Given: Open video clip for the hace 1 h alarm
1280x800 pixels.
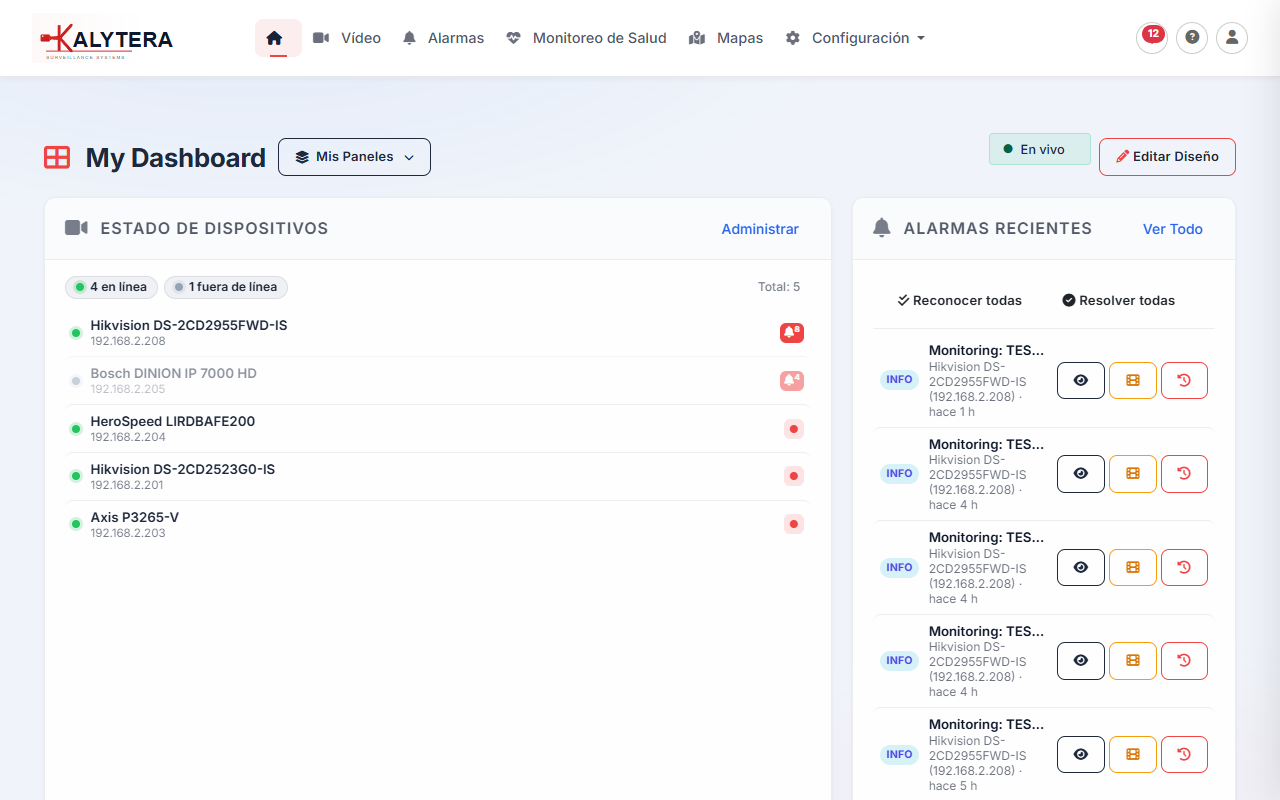Looking at the screenshot, I should (1133, 380).
